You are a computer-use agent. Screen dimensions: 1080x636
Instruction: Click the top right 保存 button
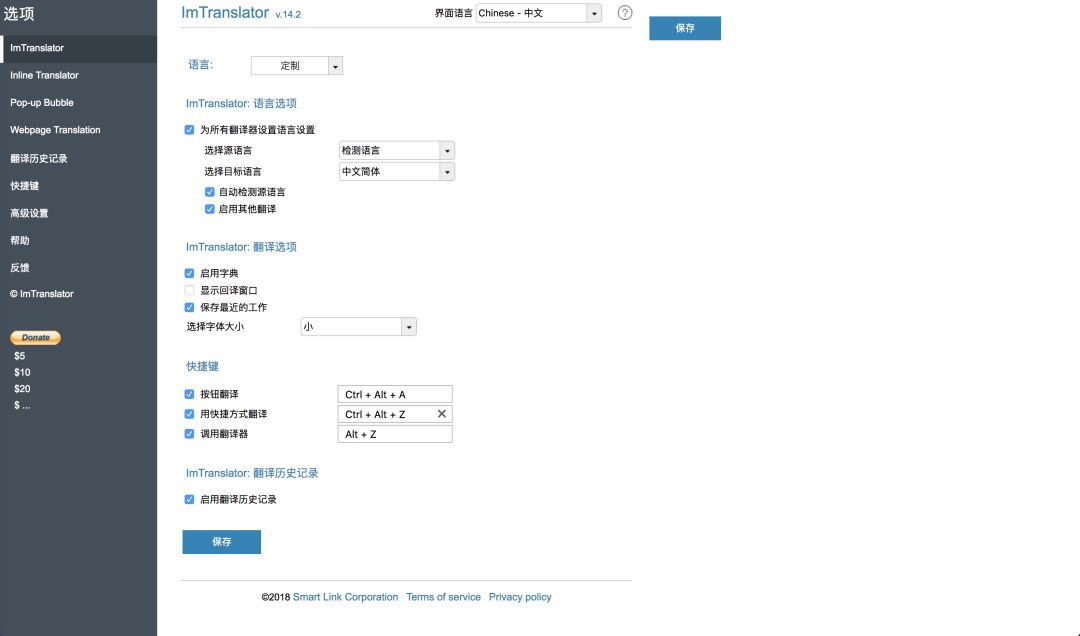click(x=685, y=28)
